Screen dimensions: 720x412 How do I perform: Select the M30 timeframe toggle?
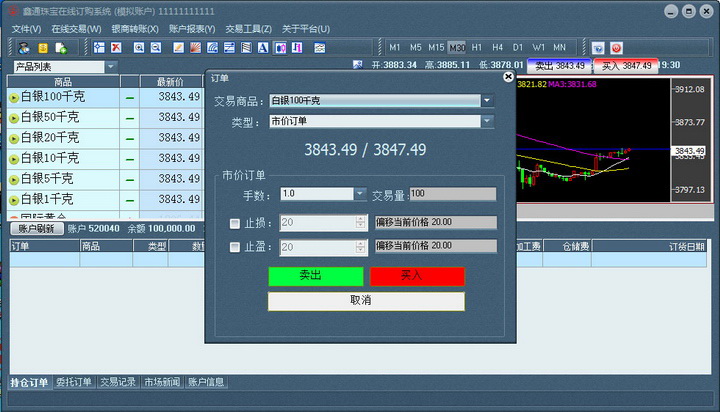point(457,47)
